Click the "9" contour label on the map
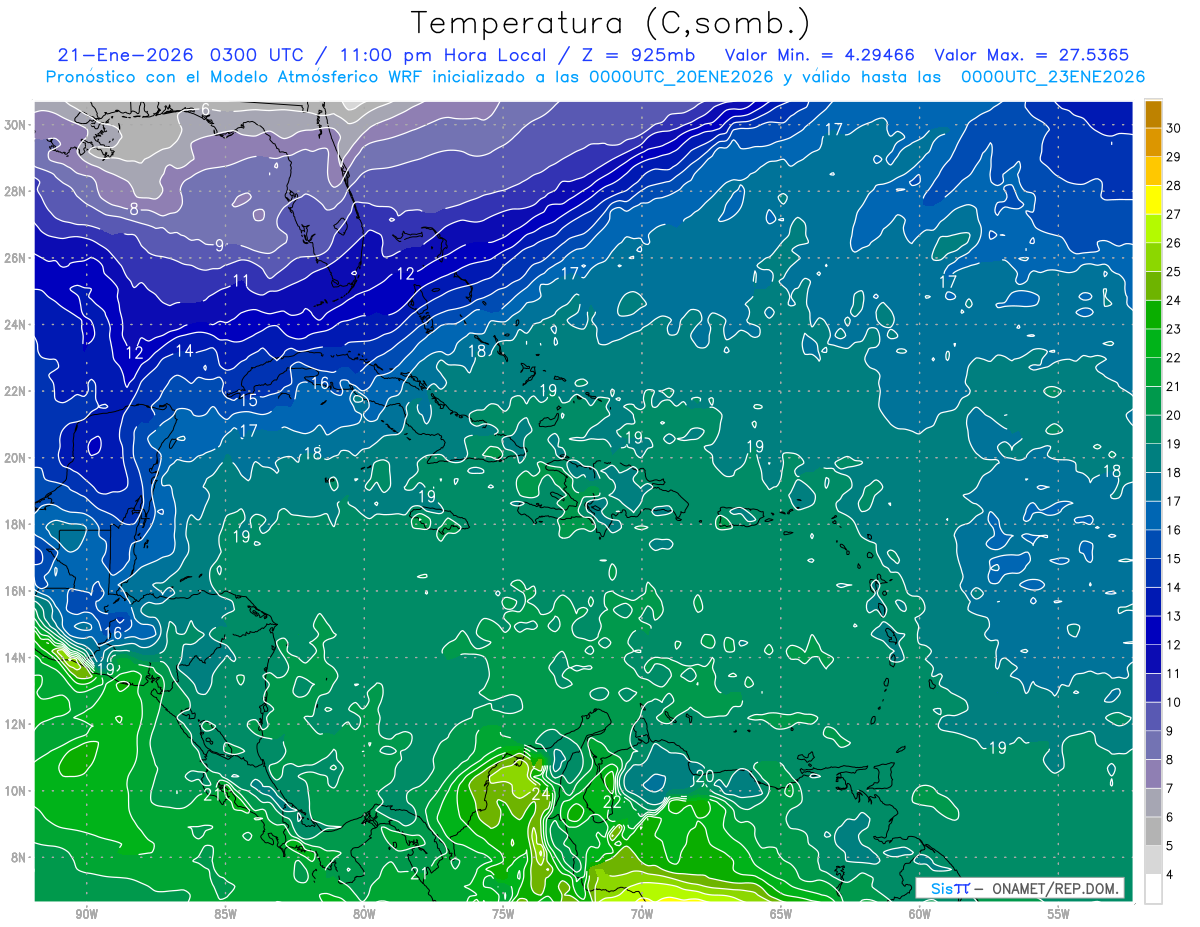 pyautogui.click(x=219, y=245)
